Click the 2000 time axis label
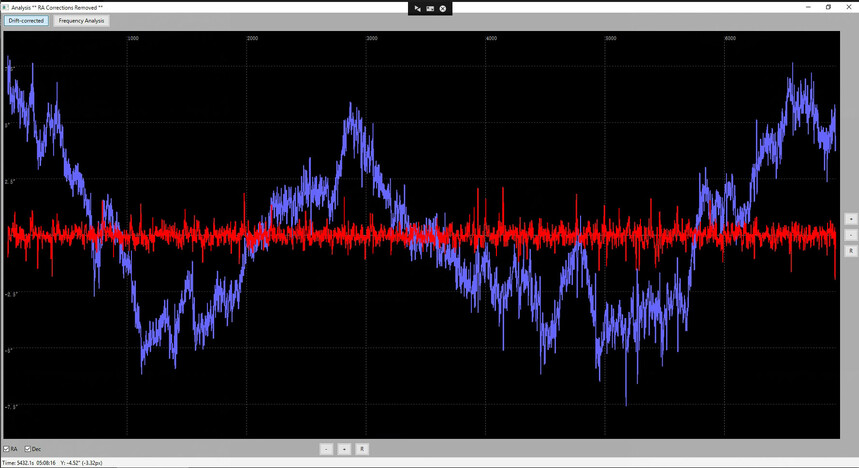This screenshot has width=859, height=468. pyautogui.click(x=253, y=38)
